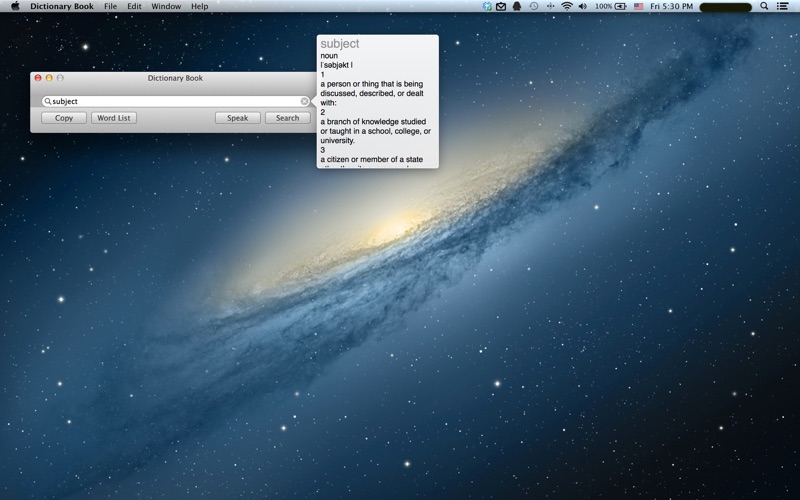Click the volume speaker icon
The image size is (800, 500).
(584, 6)
